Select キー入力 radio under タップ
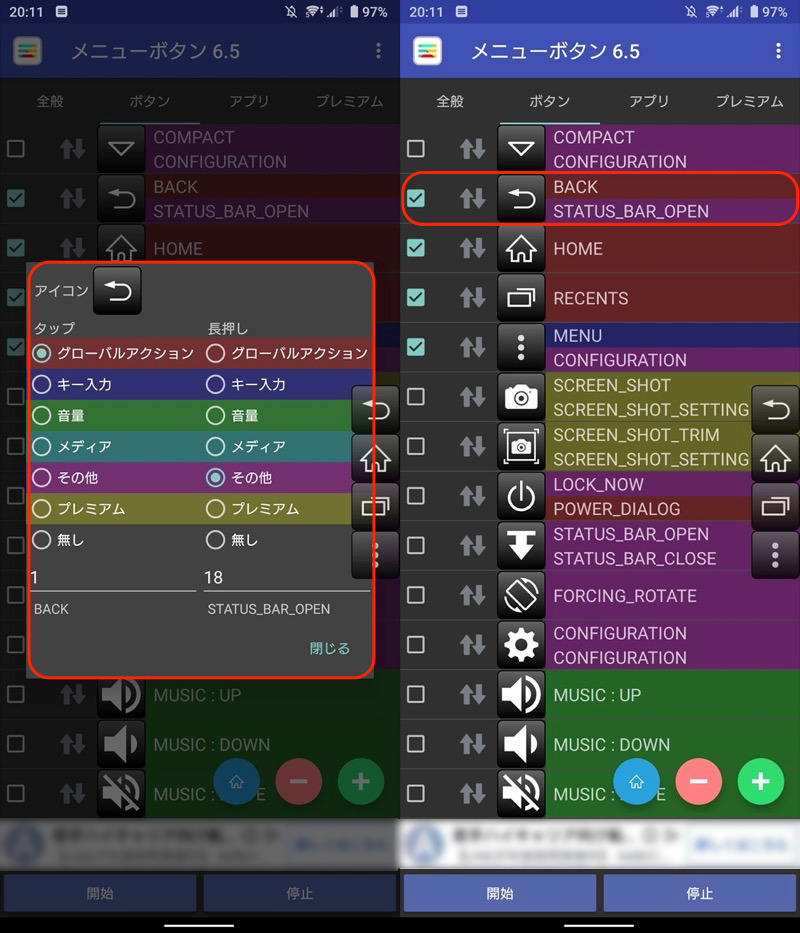This screenshot has height=933, width=800. (42, 384)
